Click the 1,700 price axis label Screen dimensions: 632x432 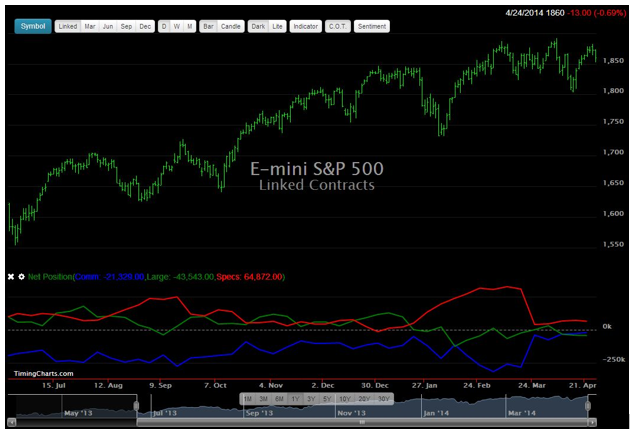click(613, 152)
